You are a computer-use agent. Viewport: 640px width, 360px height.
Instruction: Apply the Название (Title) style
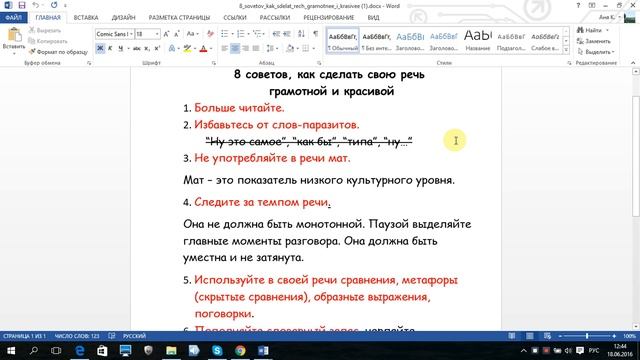coord(478,41)
